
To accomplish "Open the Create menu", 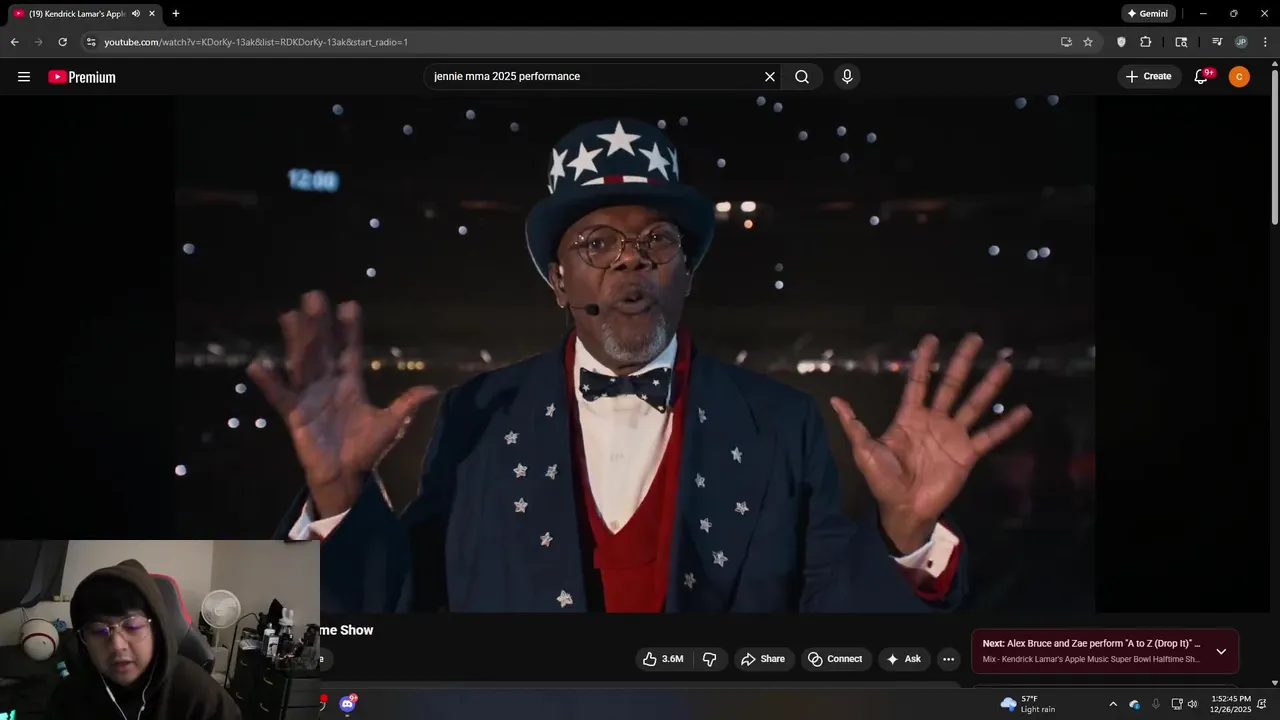I will [x=1148, y=77].
